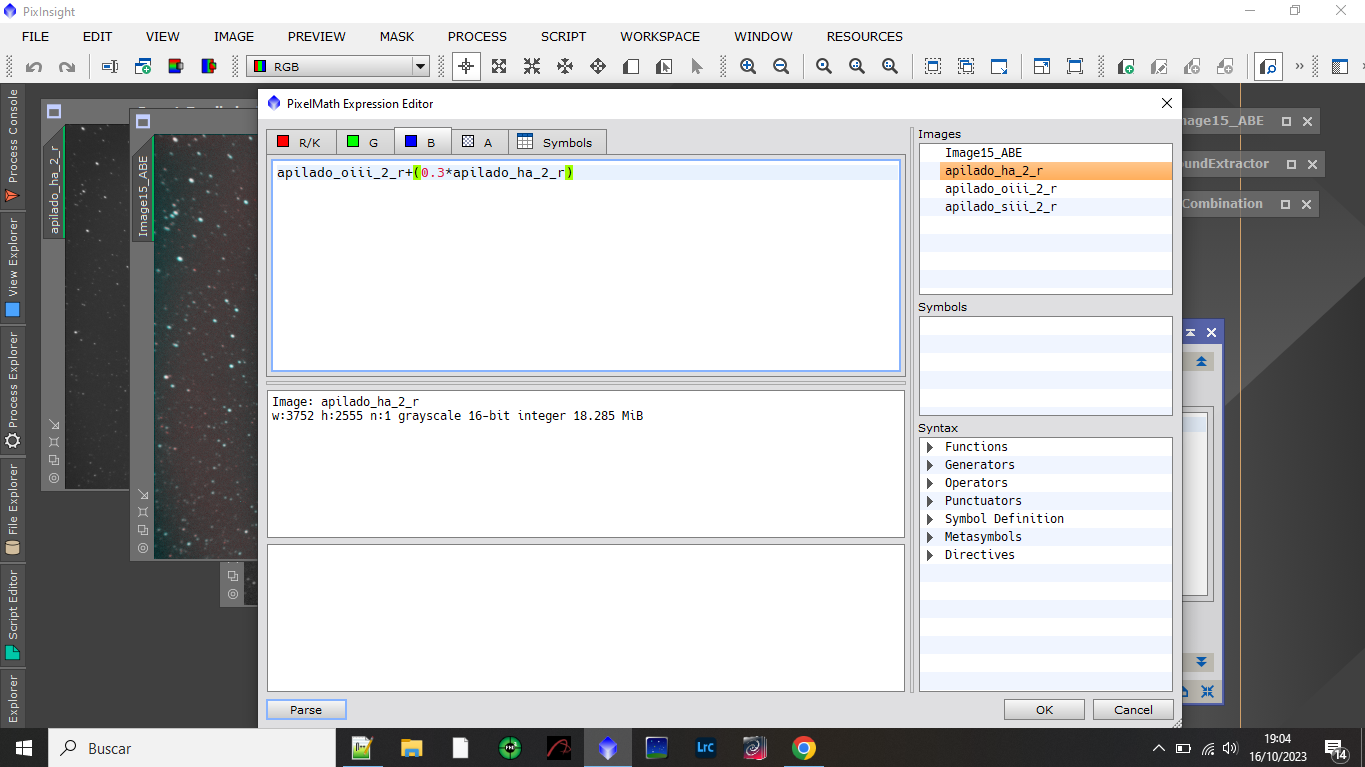Click the green RGB channel display icon
Image resolution: width=1365 pixels, height=767 pixels.
tap(176, 67)
